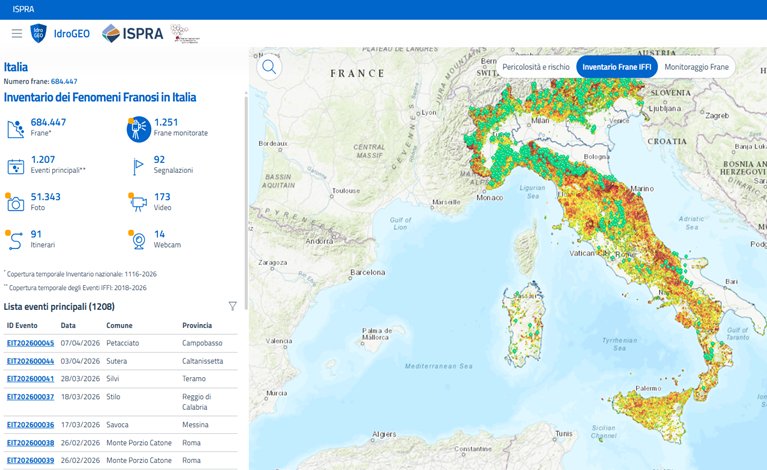
Task: Switch to Pericolosità e rischio tab
Action: [x=536, y=67]
